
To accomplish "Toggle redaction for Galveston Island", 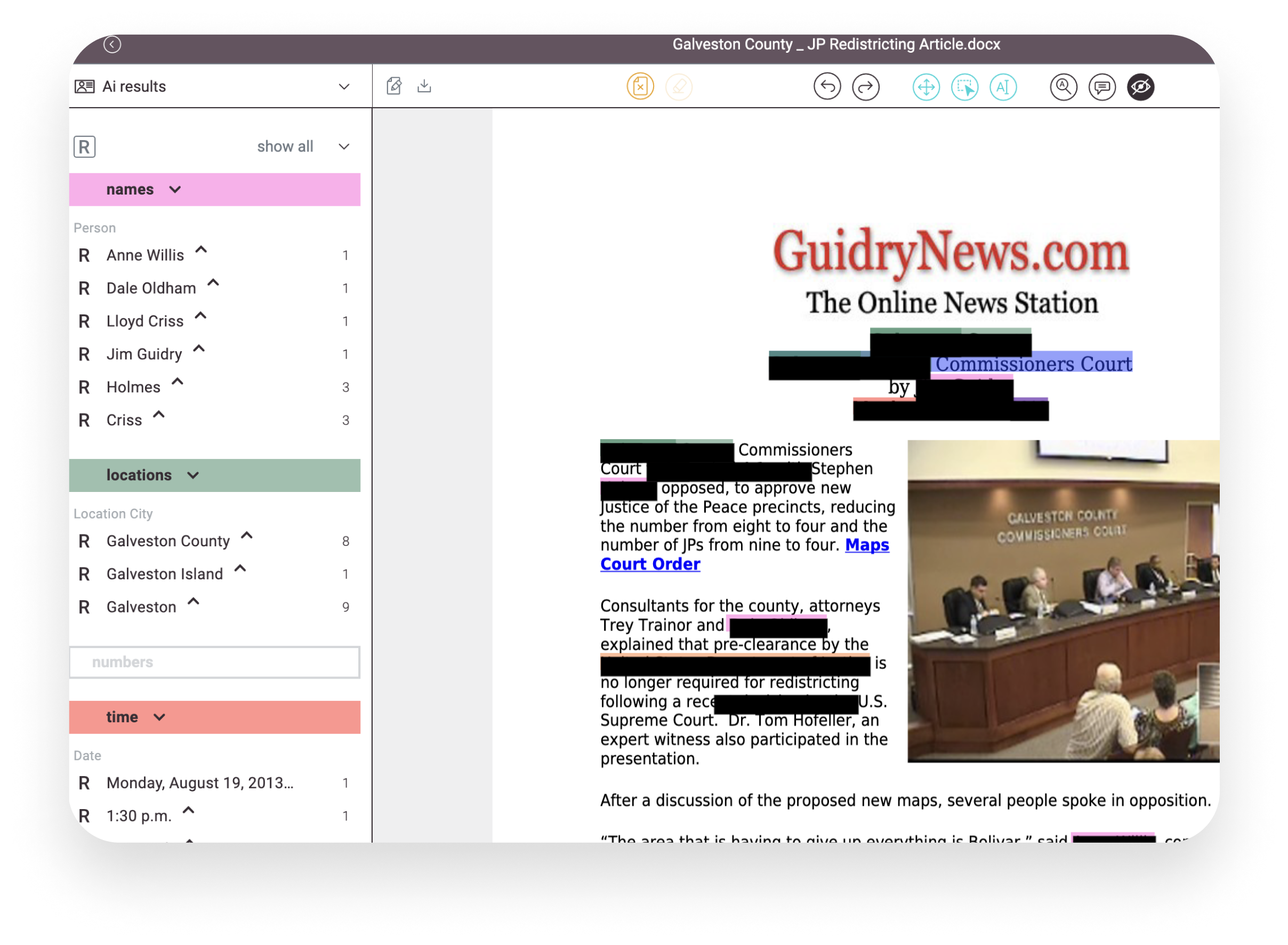I will coord(84,574).
